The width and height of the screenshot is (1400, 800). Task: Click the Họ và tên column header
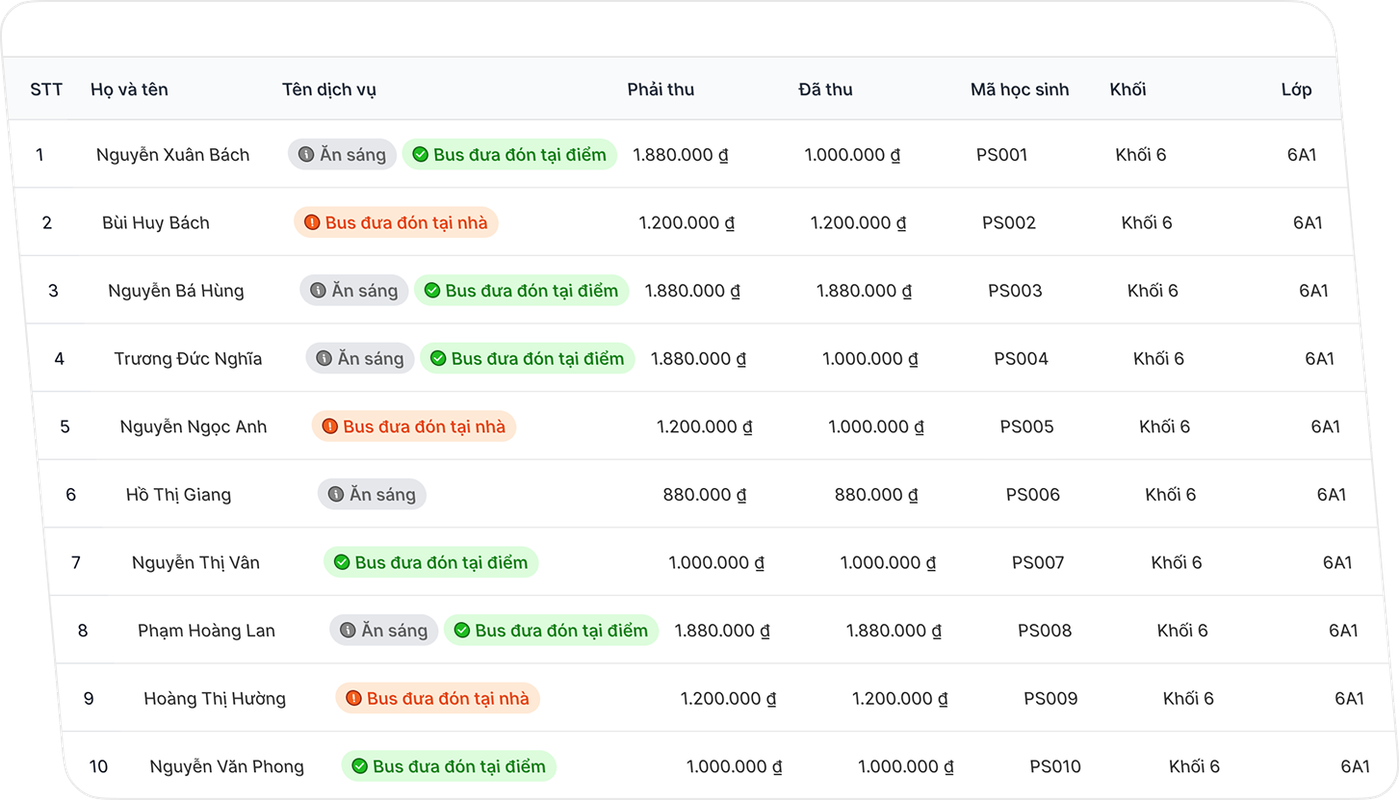(x=129, y=90)
